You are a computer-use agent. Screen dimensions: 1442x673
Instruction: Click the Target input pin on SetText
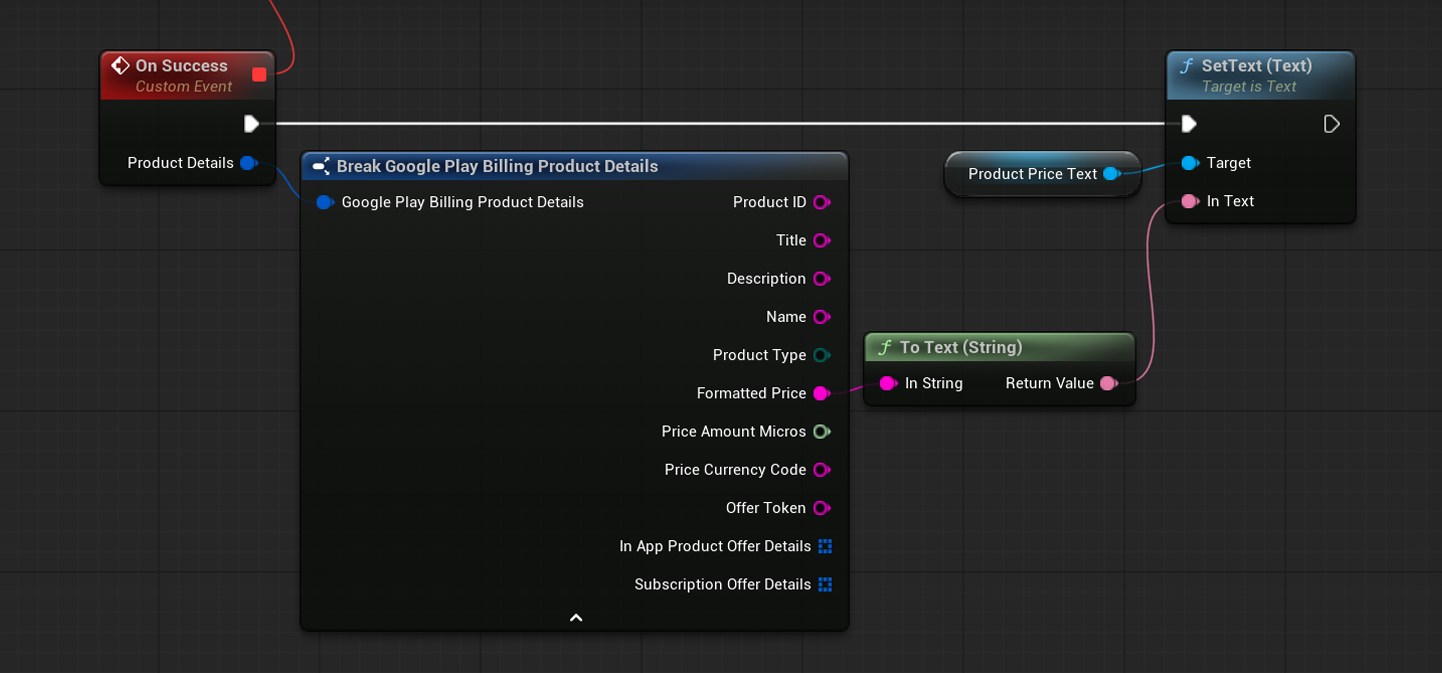click(x=1189, y=163)
